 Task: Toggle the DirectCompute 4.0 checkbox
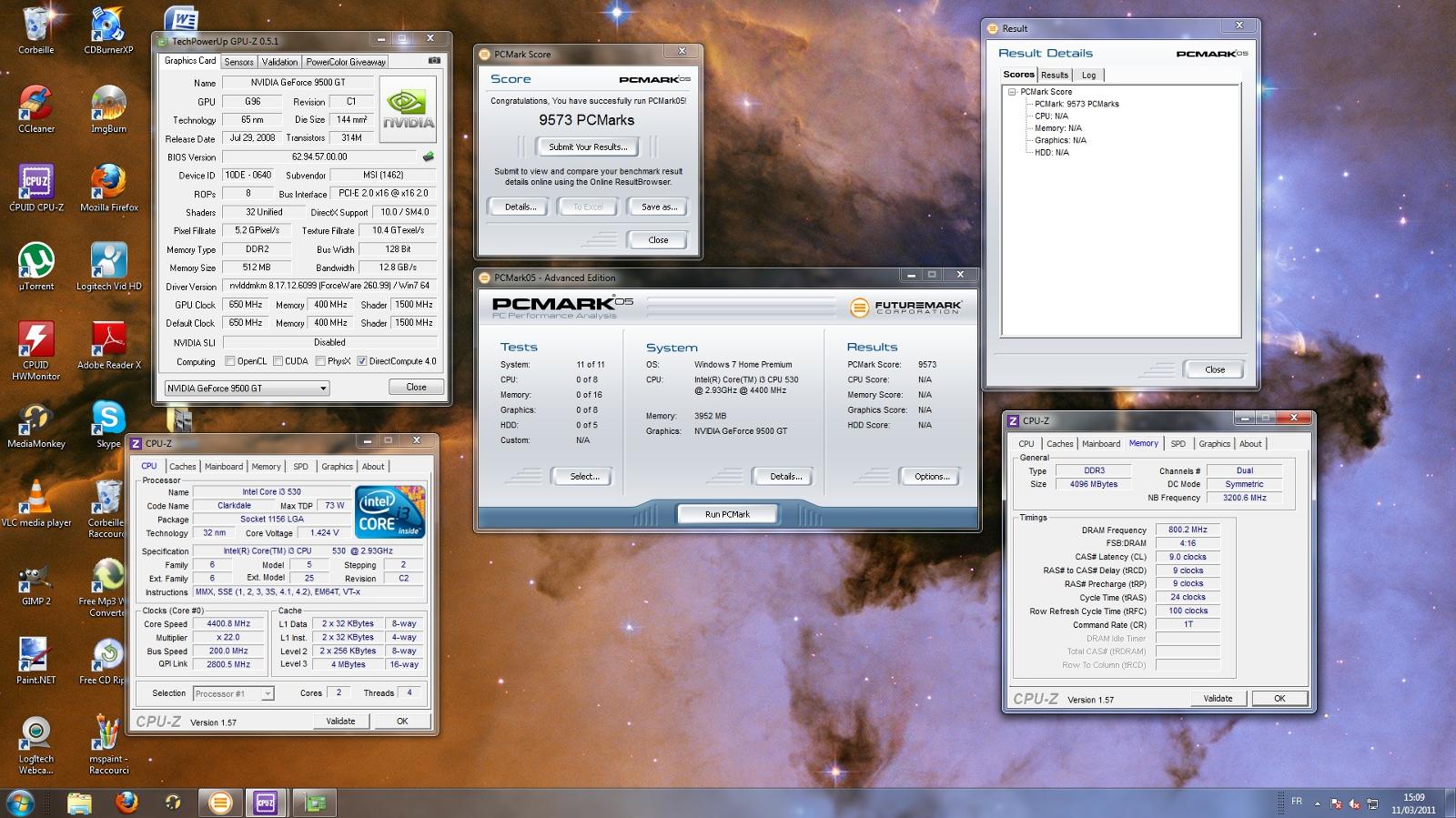362,361
